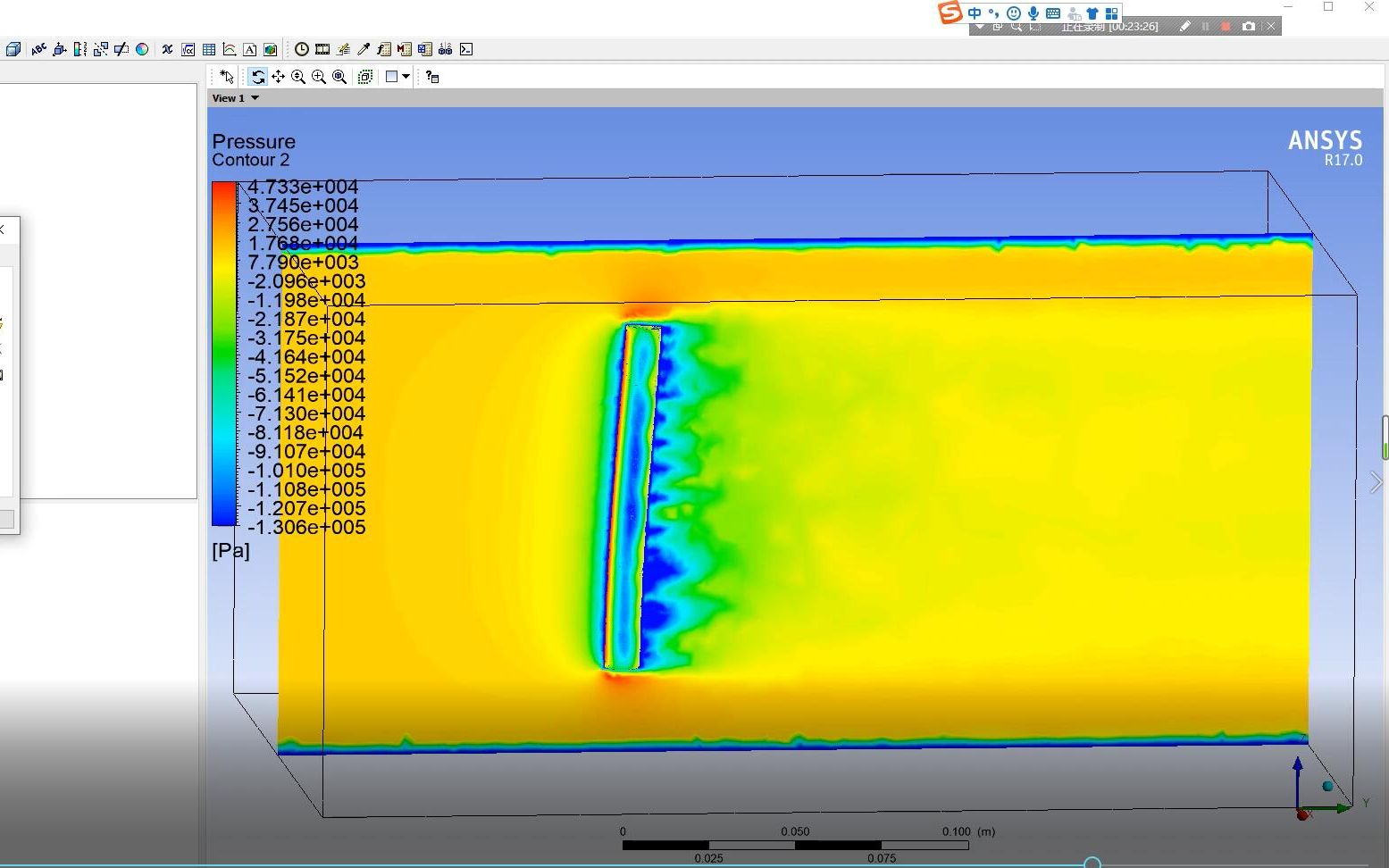Select the Zoom Box tool
The width and height of the screenshot is (1389, 868).
pos(319,77)
